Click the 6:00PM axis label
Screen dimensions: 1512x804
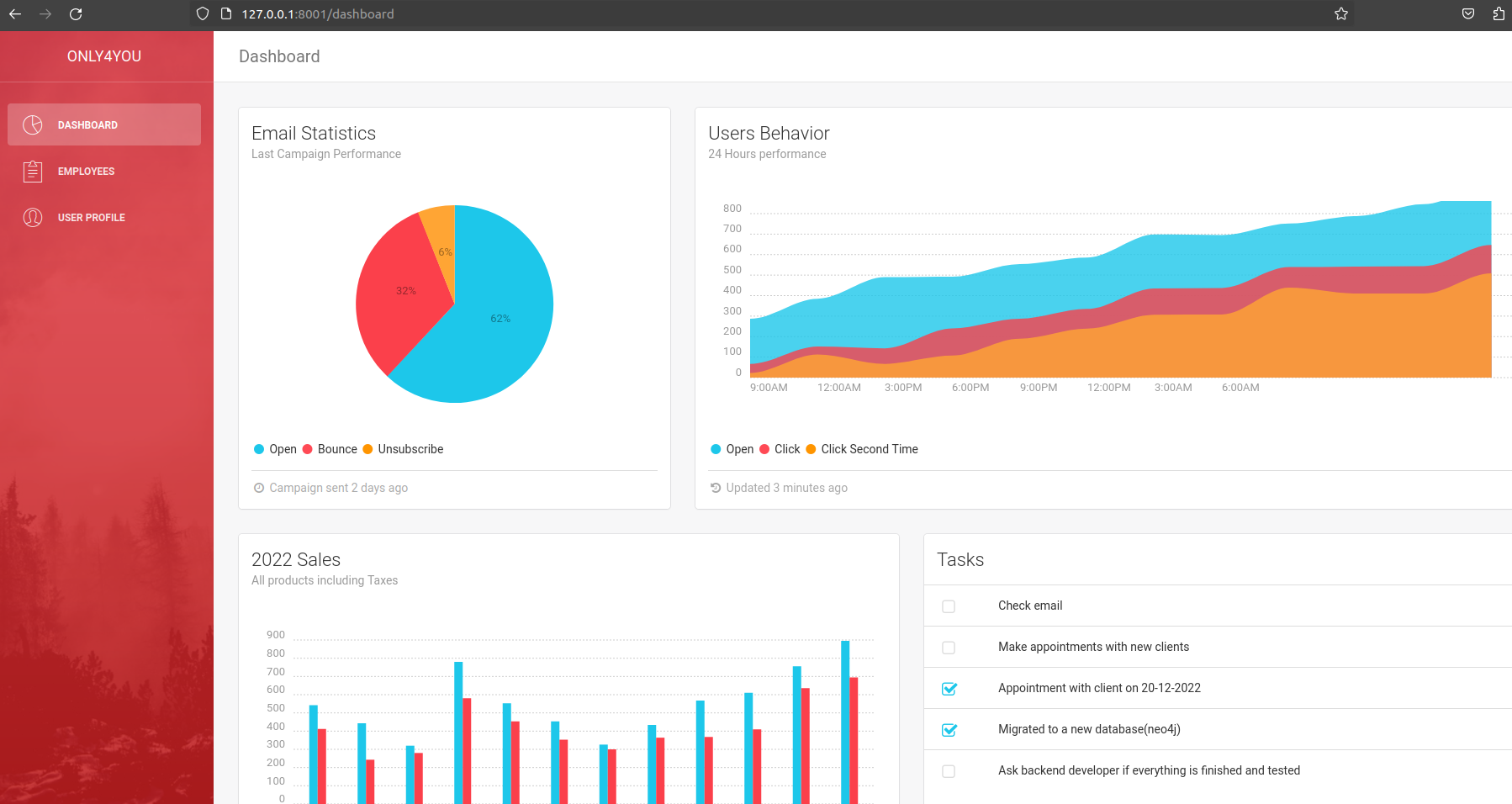[x=970, y=388]
